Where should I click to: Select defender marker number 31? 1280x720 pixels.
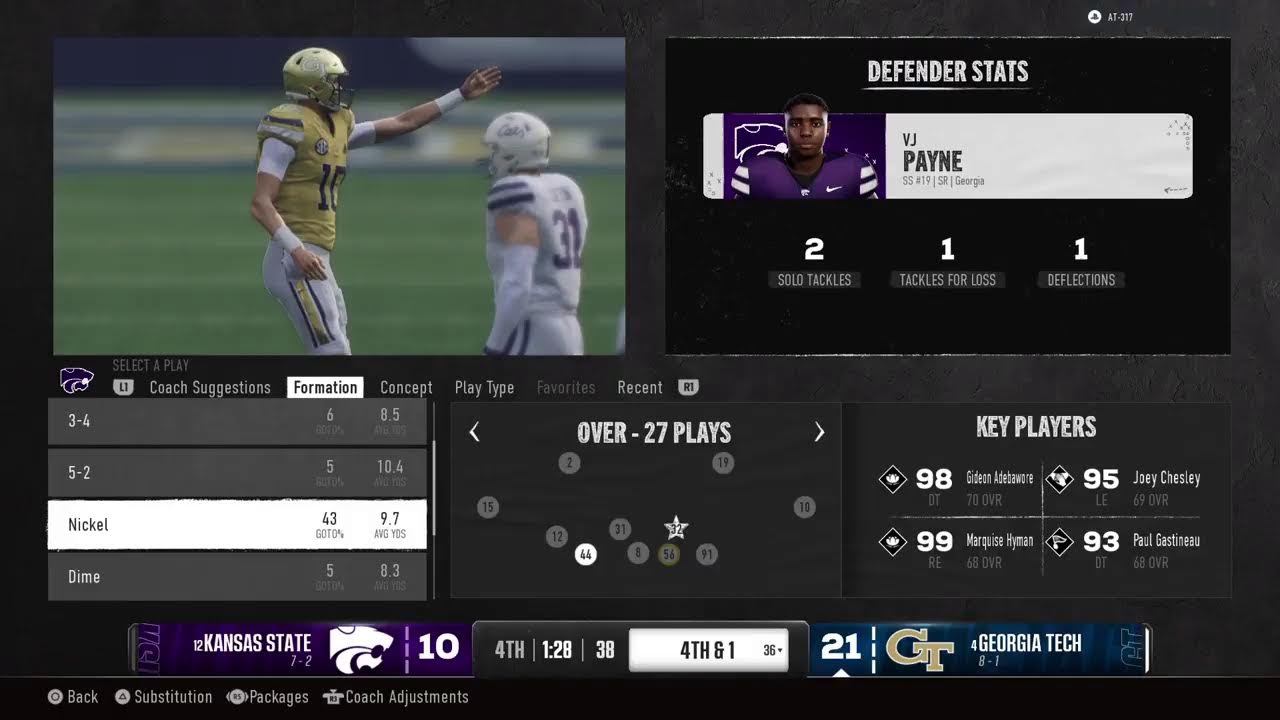click(621, 529)
